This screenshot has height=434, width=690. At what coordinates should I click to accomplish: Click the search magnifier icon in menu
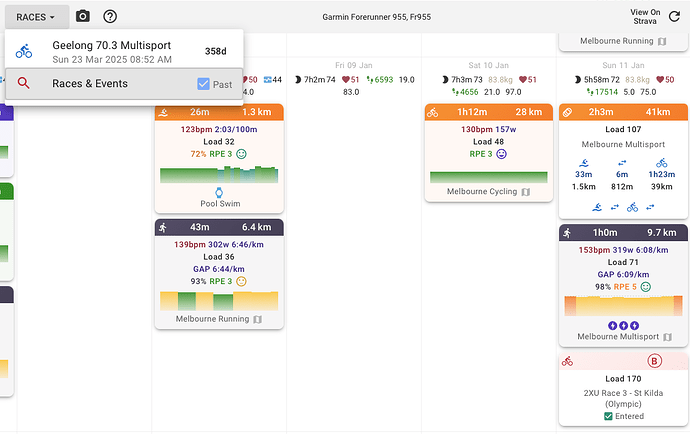(24, 84)
